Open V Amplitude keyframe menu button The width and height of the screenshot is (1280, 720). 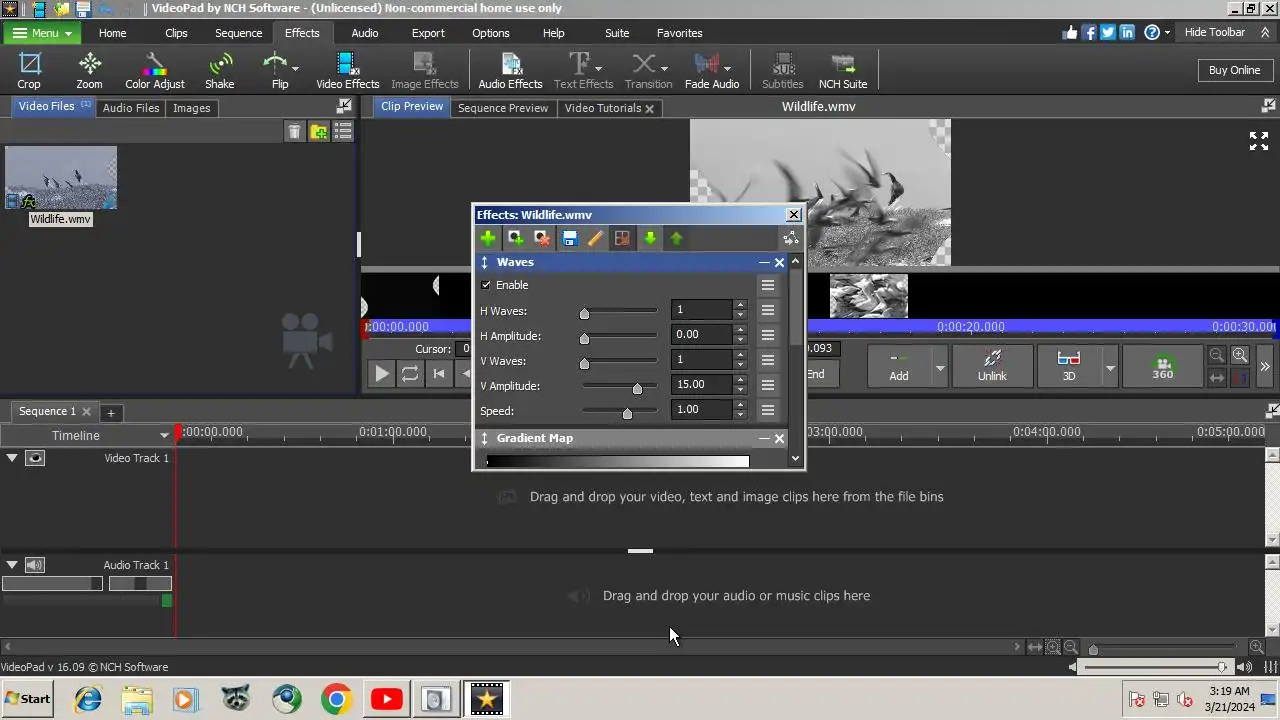tap(768, 385)
